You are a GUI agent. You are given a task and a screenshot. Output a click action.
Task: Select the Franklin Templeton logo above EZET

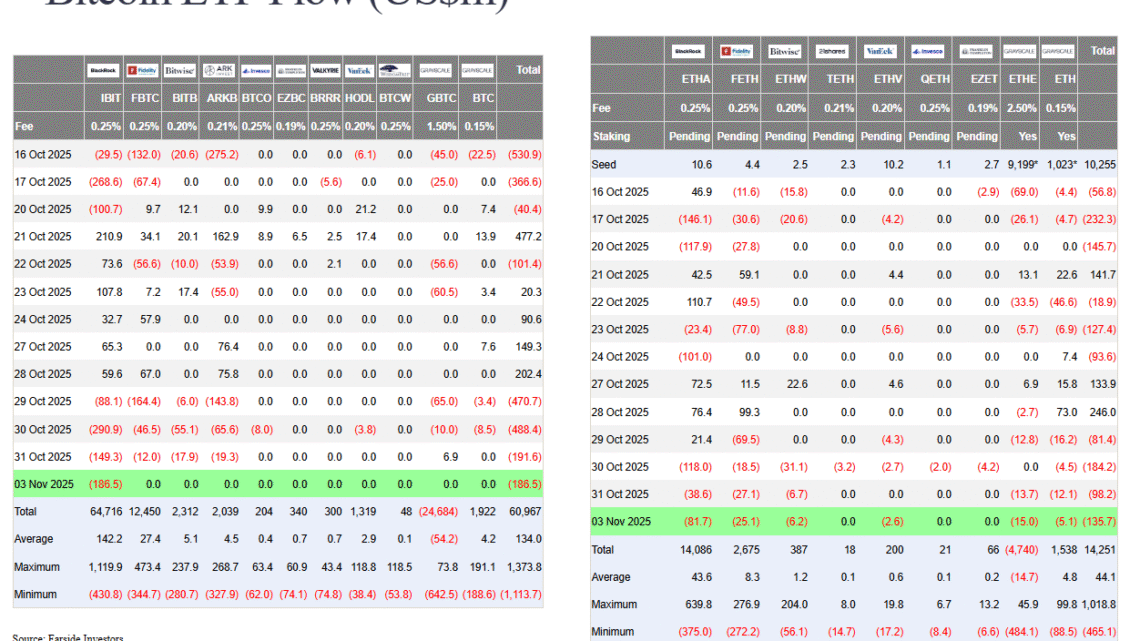(x=977, y=50)
